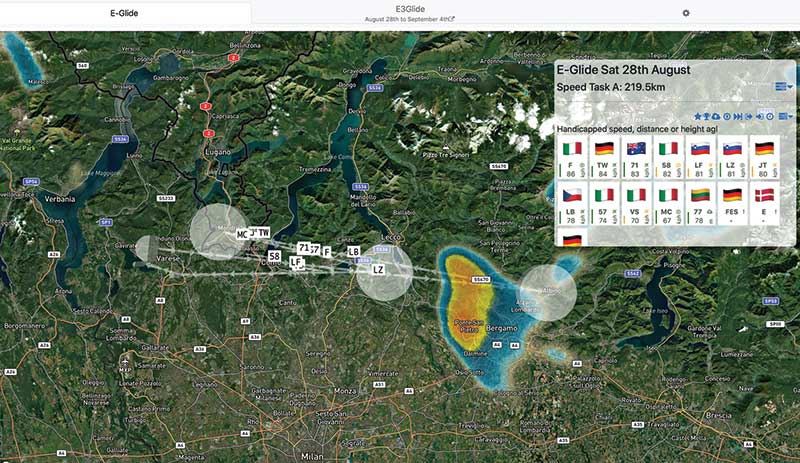Select pilot FES card with German flag
The width and height of the screenshot is (800, 463).
(731, 204)
